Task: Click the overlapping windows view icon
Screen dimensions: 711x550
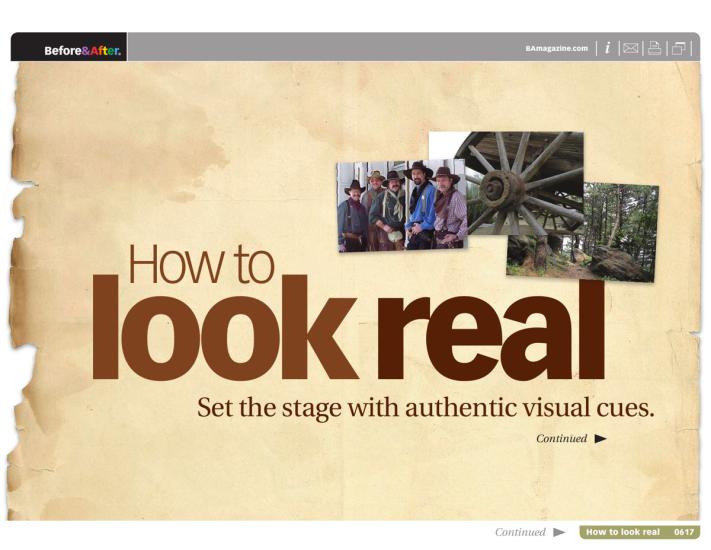Action: coord(678,48)
